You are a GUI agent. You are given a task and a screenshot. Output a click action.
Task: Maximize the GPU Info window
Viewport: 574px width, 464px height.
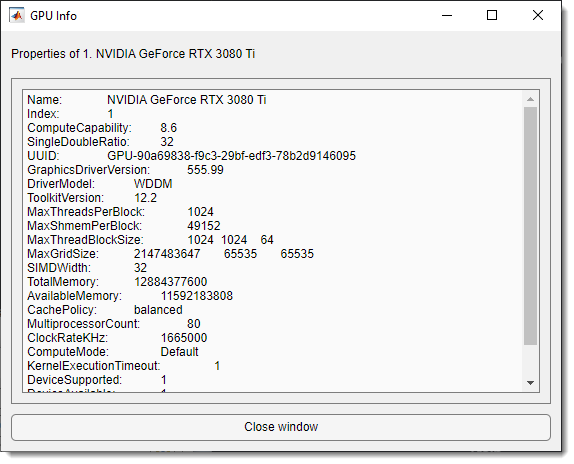tap(492, 15)
